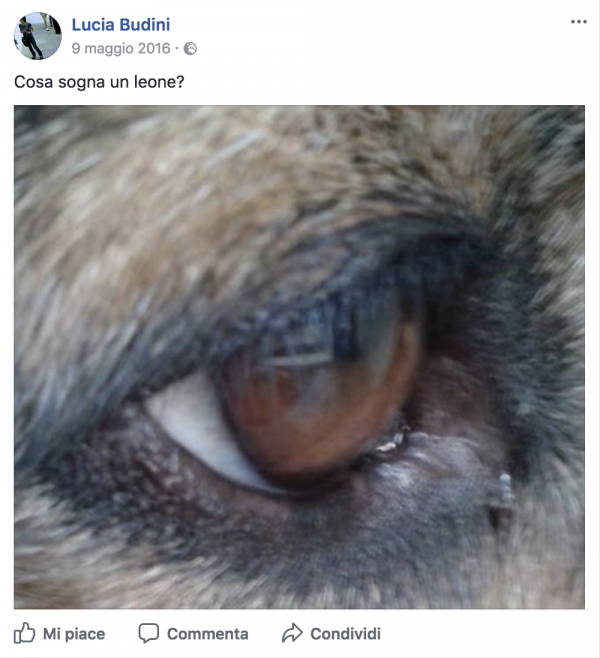Open the three-dot post options menu
The height and width of the screenshot is (658, 600).
point(579,22)
